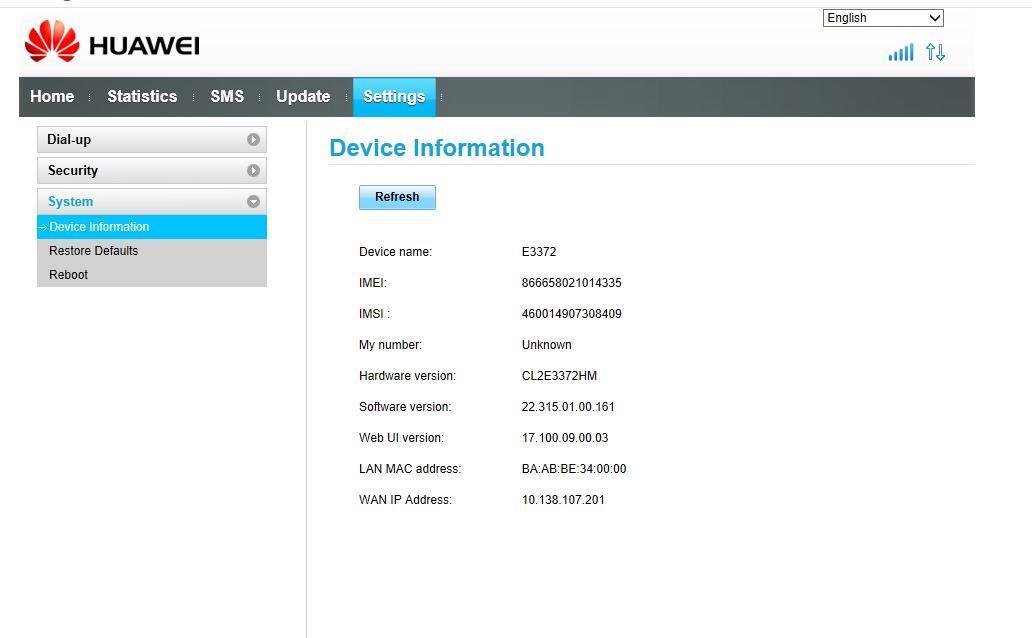Viewport: 1032px width, 638px height.
Task: Click the 'My number:' label
Action: pyautogui.click(x=390, y=344)
